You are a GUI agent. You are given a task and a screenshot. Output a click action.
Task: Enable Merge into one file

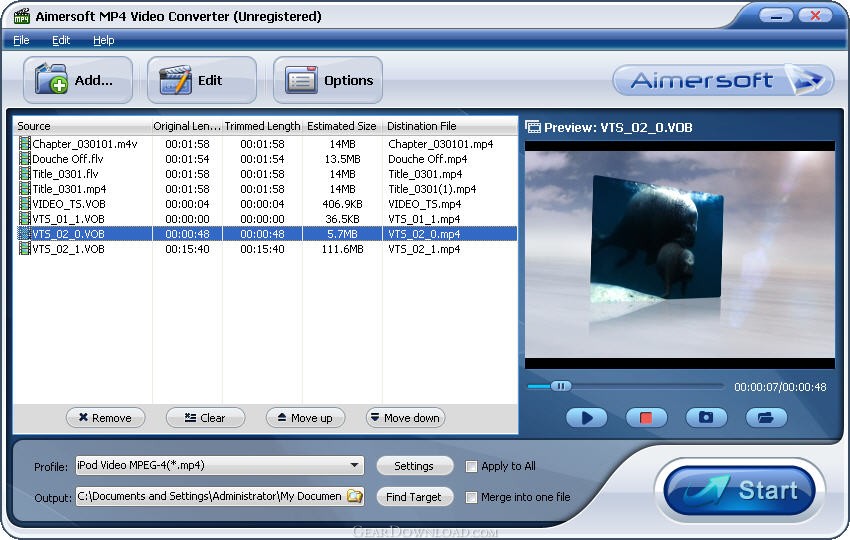click(472, 497)
